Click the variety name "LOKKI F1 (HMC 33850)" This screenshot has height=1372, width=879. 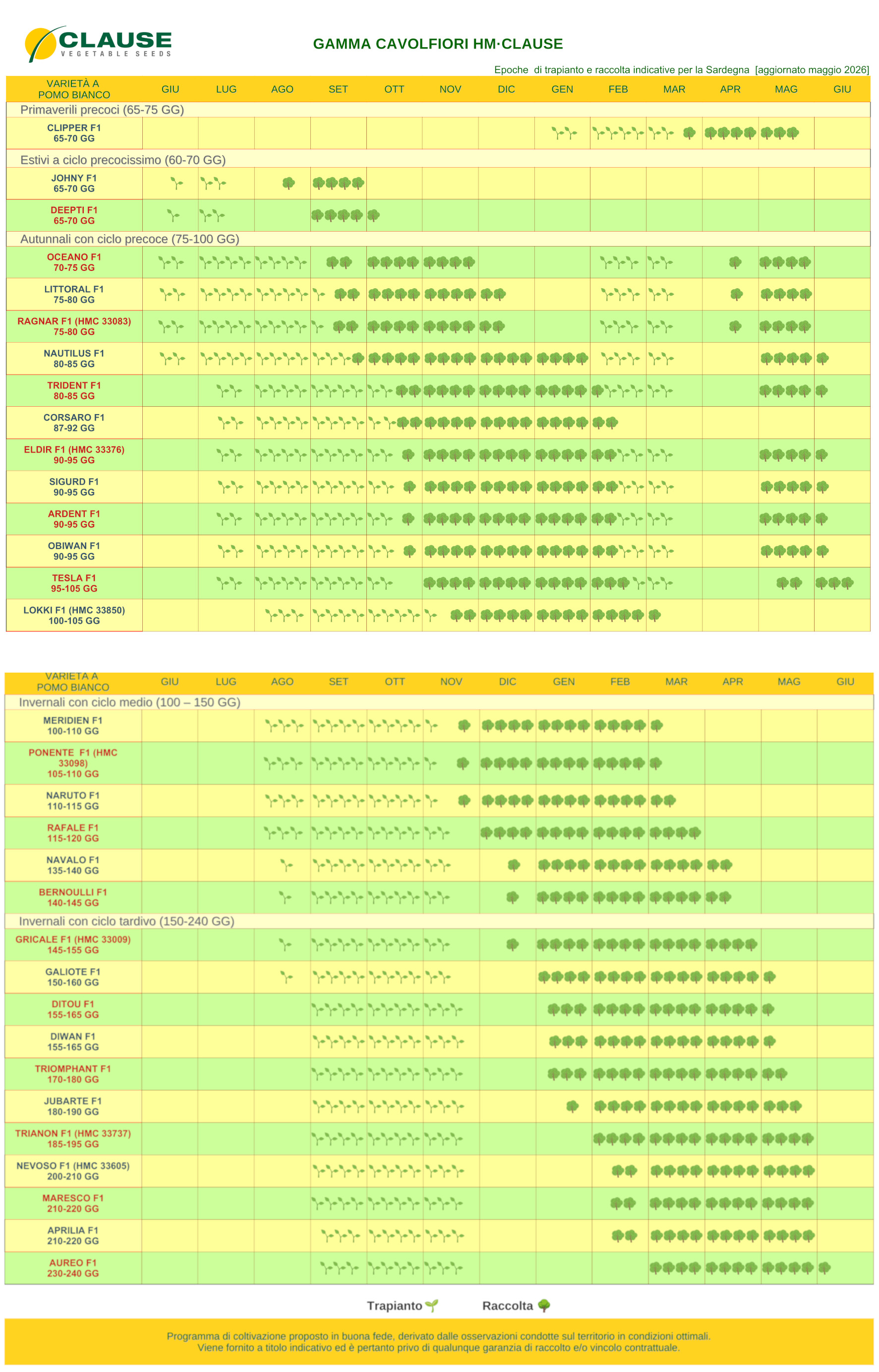click(x=74, y=610)
